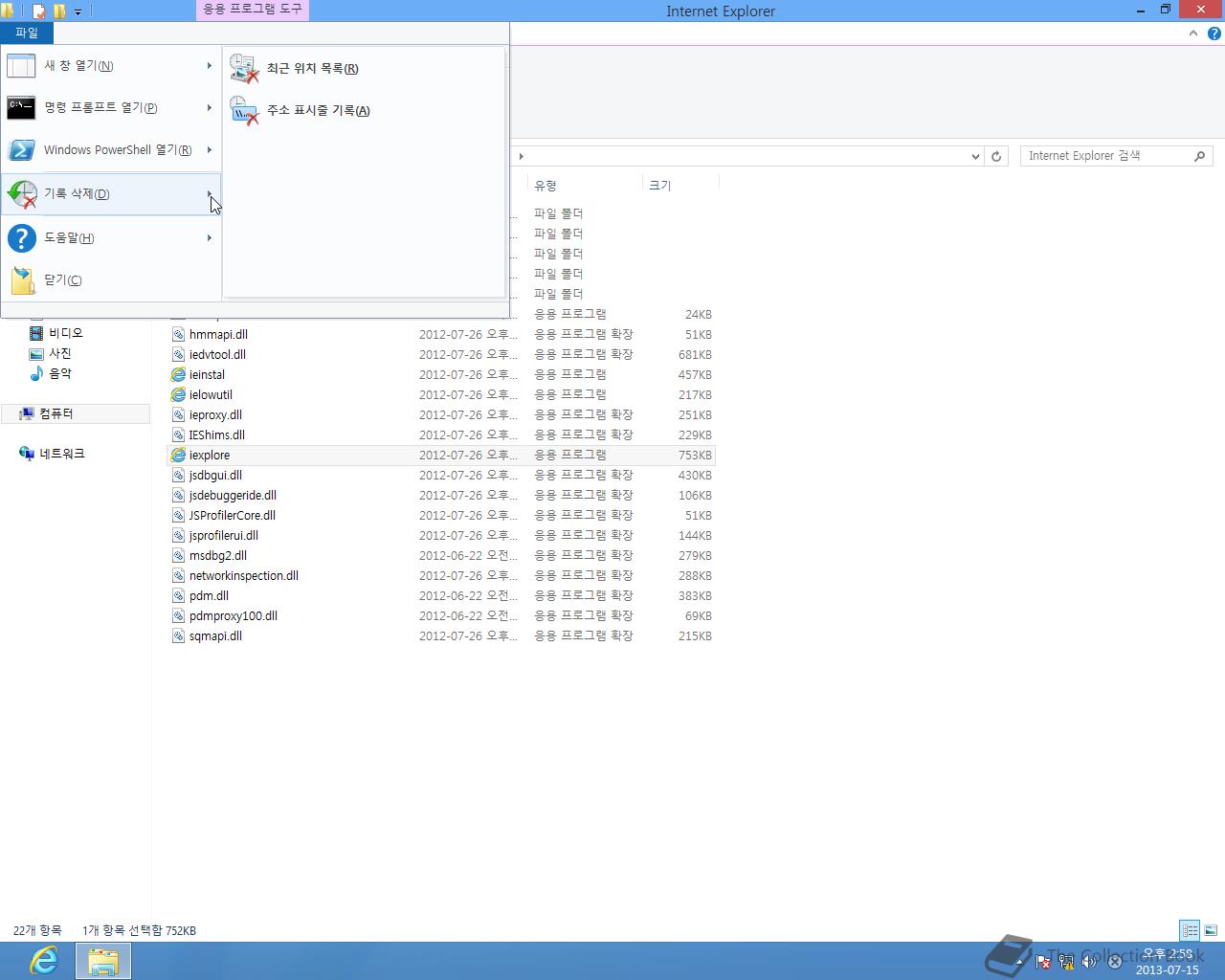Expand the Windows PowerShell 열기 submenu arrow
Screen dimensions: 1225x980
[209, 150]
